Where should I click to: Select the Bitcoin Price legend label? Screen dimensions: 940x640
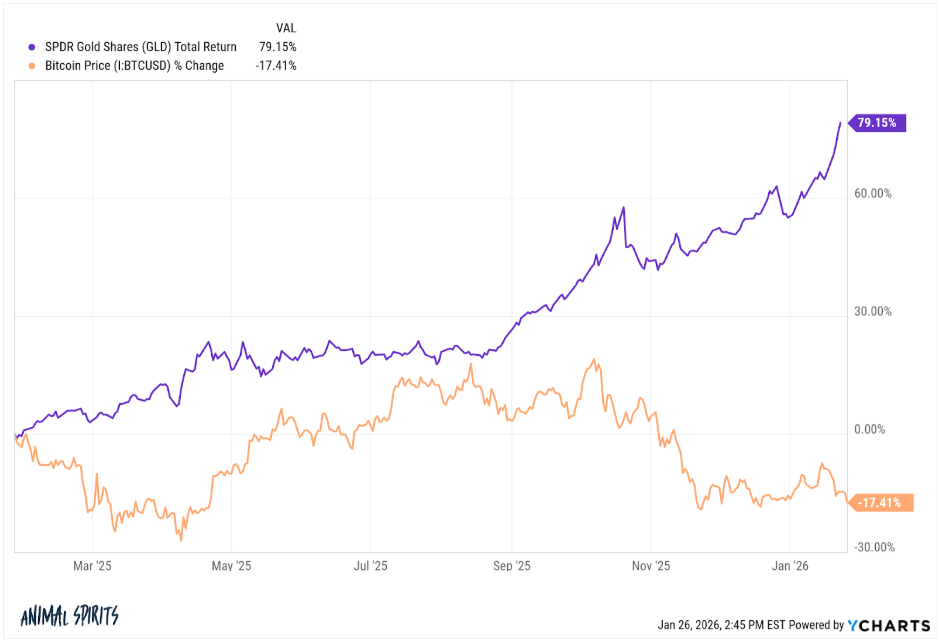(134, 66)
